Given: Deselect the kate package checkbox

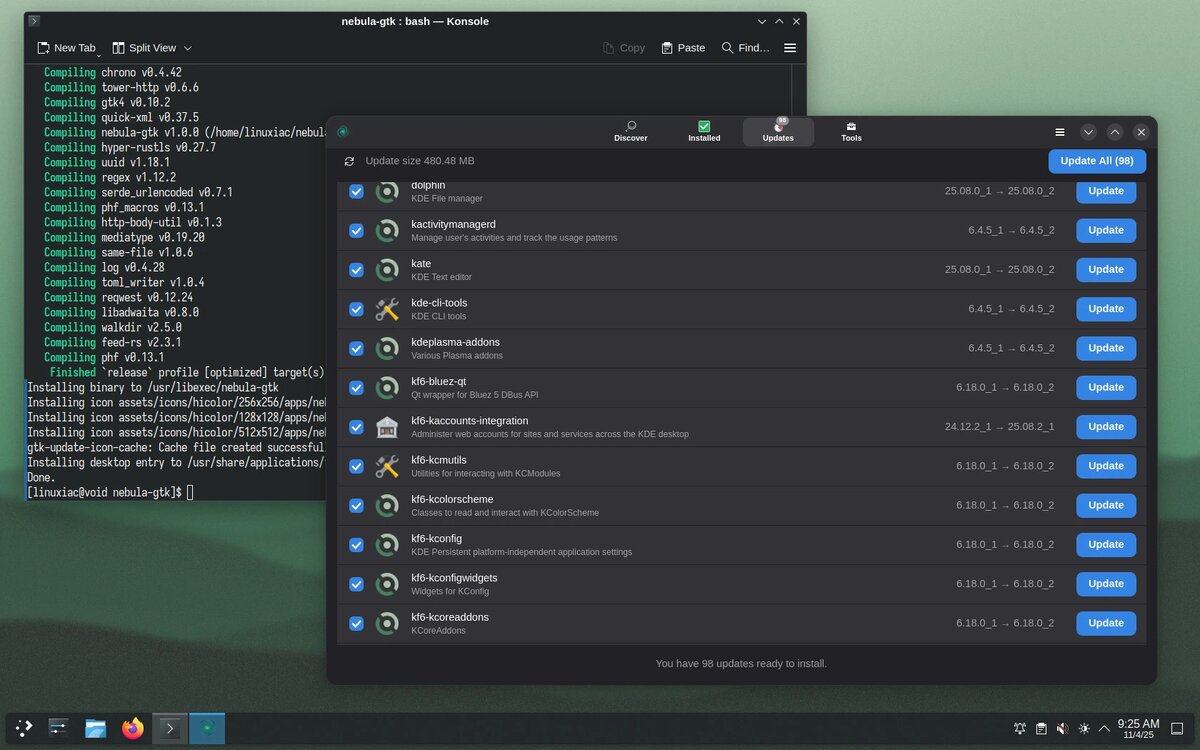Looking at the screenshot, I should pos(356,269).
